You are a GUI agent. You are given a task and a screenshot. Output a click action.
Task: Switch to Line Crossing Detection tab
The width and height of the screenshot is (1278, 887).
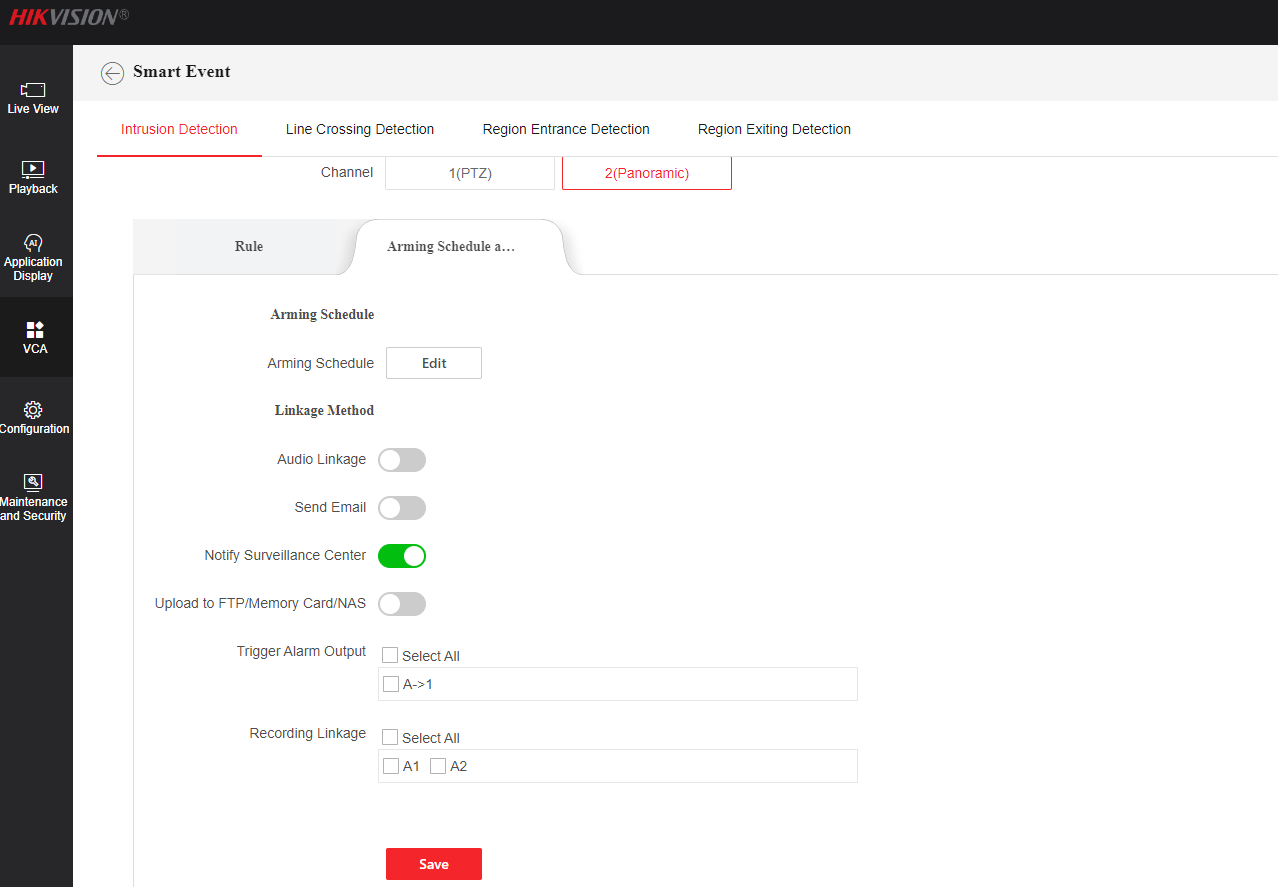[360, 129]
